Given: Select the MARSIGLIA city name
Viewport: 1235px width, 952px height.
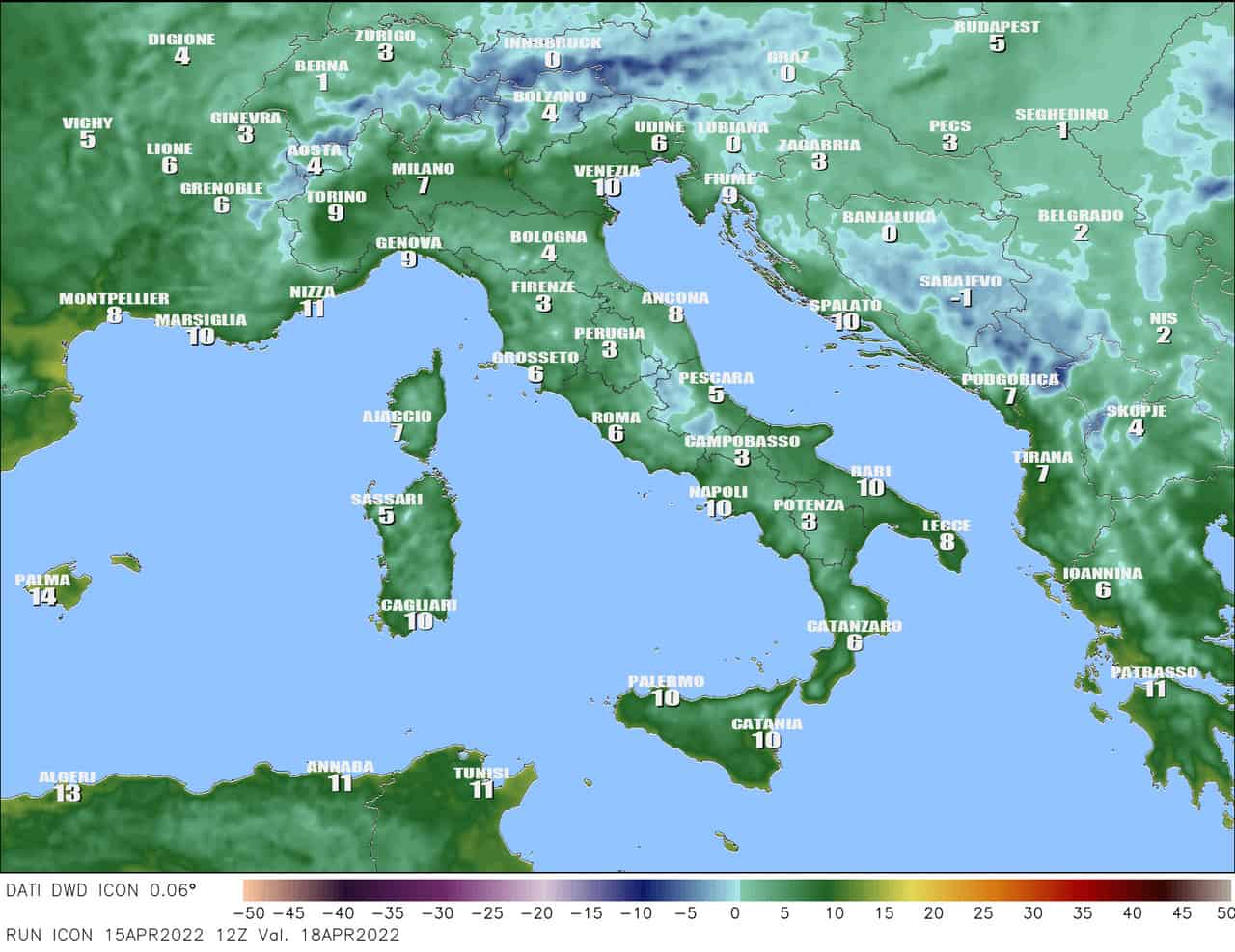Looking at the screenshot, I should [201, 320].
